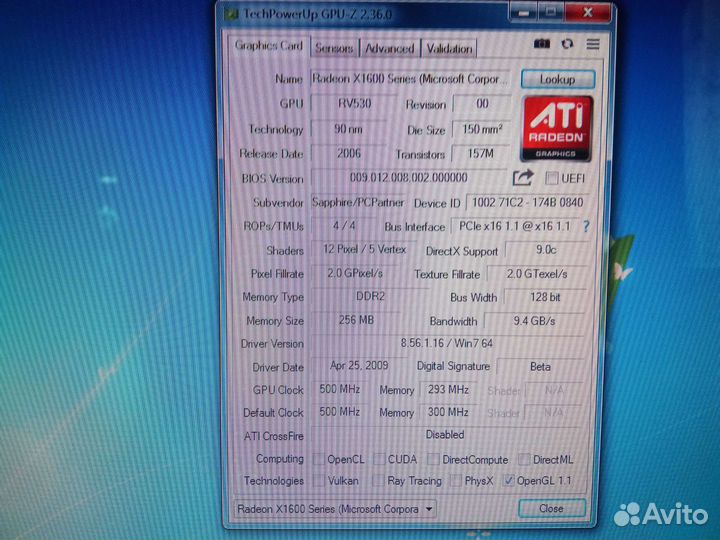Toggle the PhysX checkbox
The height and width of the screenshot is (540, 720).
pyautogui.click(x=456, y=481)
